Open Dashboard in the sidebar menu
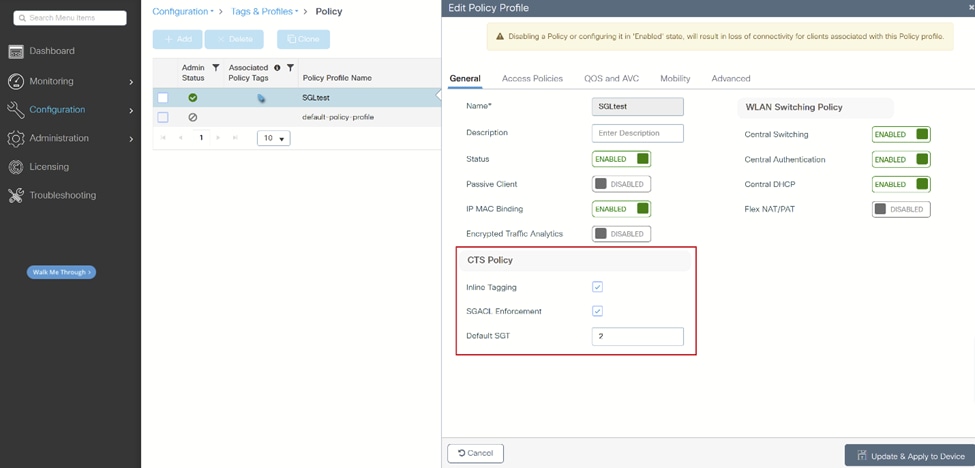 (52, 51)
